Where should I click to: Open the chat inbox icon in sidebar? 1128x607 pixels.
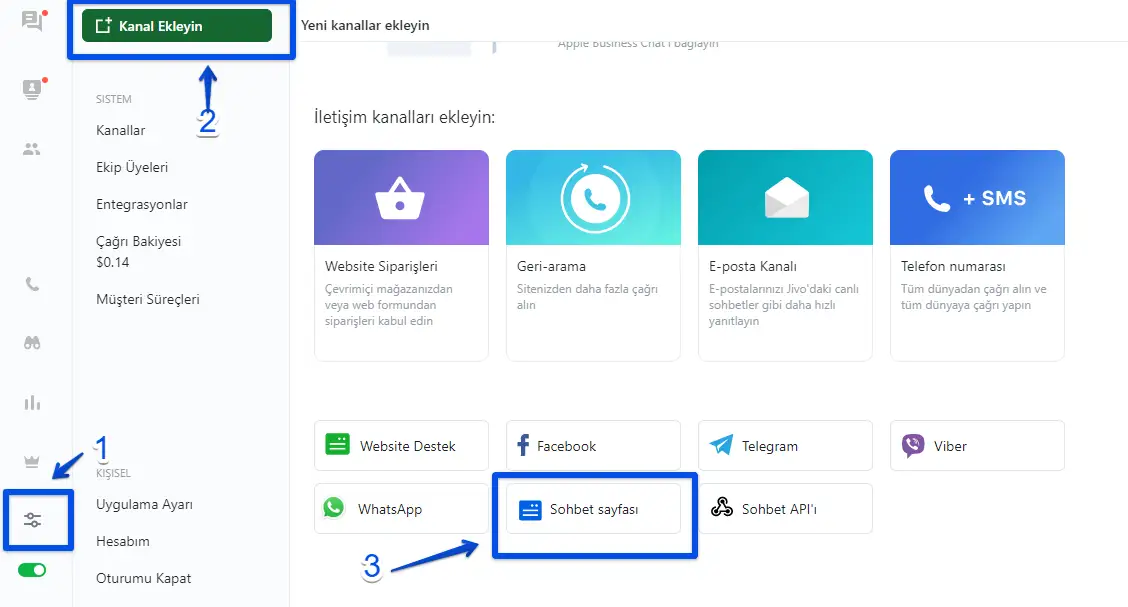click(x=32, y=21)
